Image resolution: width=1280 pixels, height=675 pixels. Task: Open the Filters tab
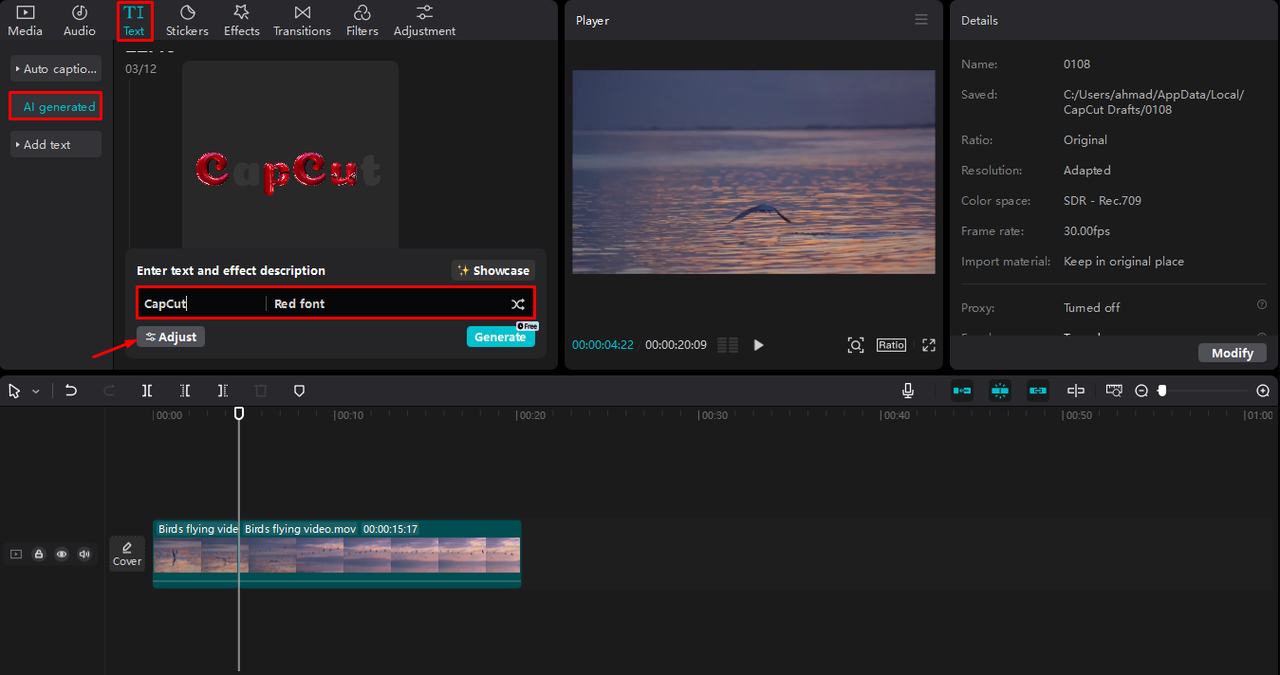[x=362, y=20]
